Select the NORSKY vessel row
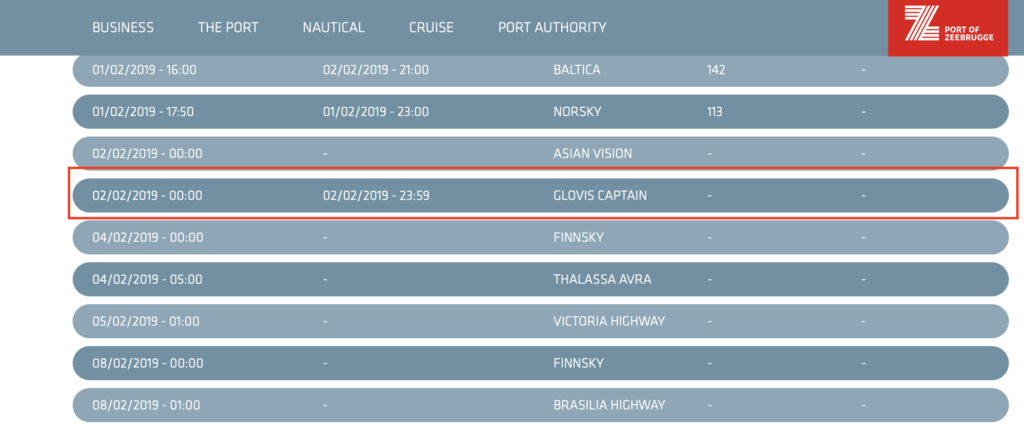Viewport: 1024px width, 428px height. 541,112
